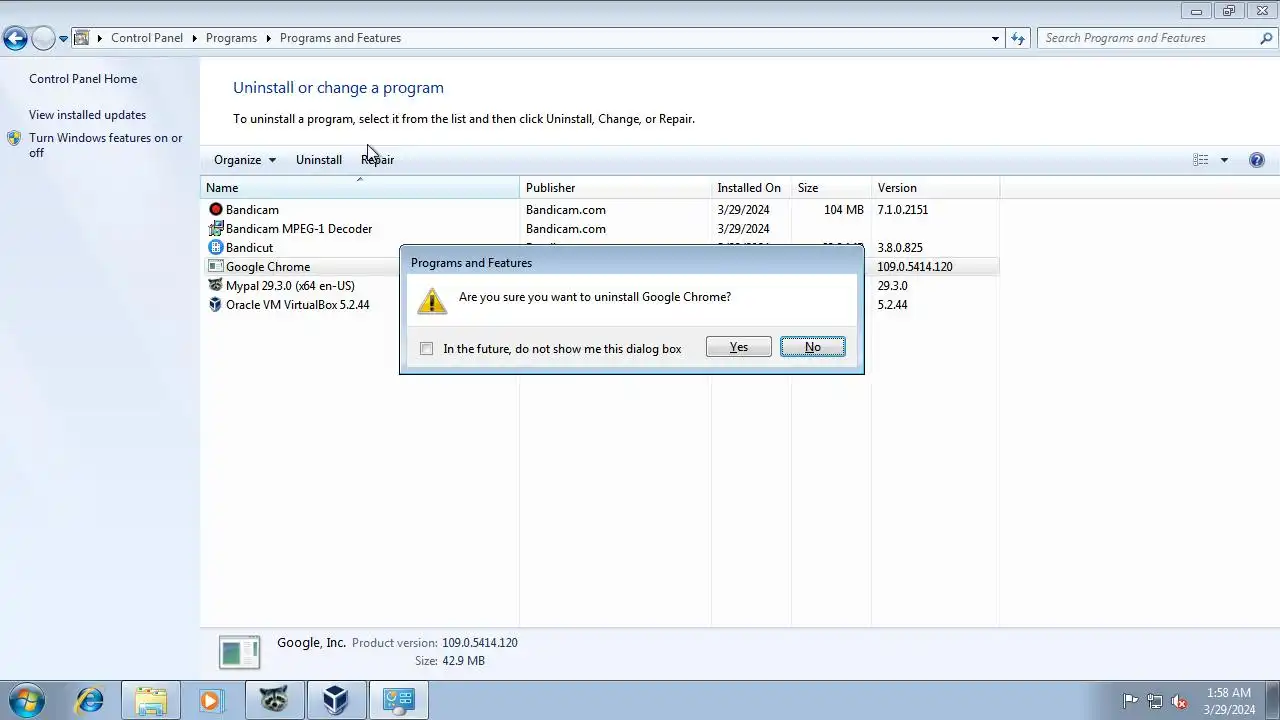Click Programs breadcrumb
The height and width of the screenshot is (720, 1280).
point(231,38)
